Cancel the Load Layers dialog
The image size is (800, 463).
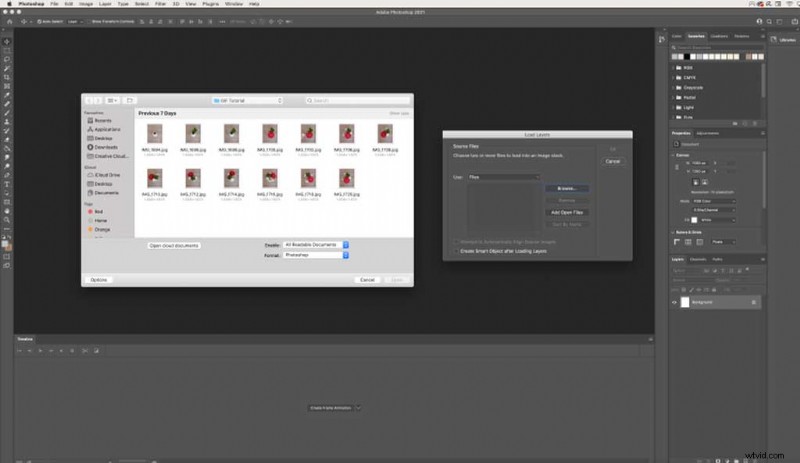(613, 161)
